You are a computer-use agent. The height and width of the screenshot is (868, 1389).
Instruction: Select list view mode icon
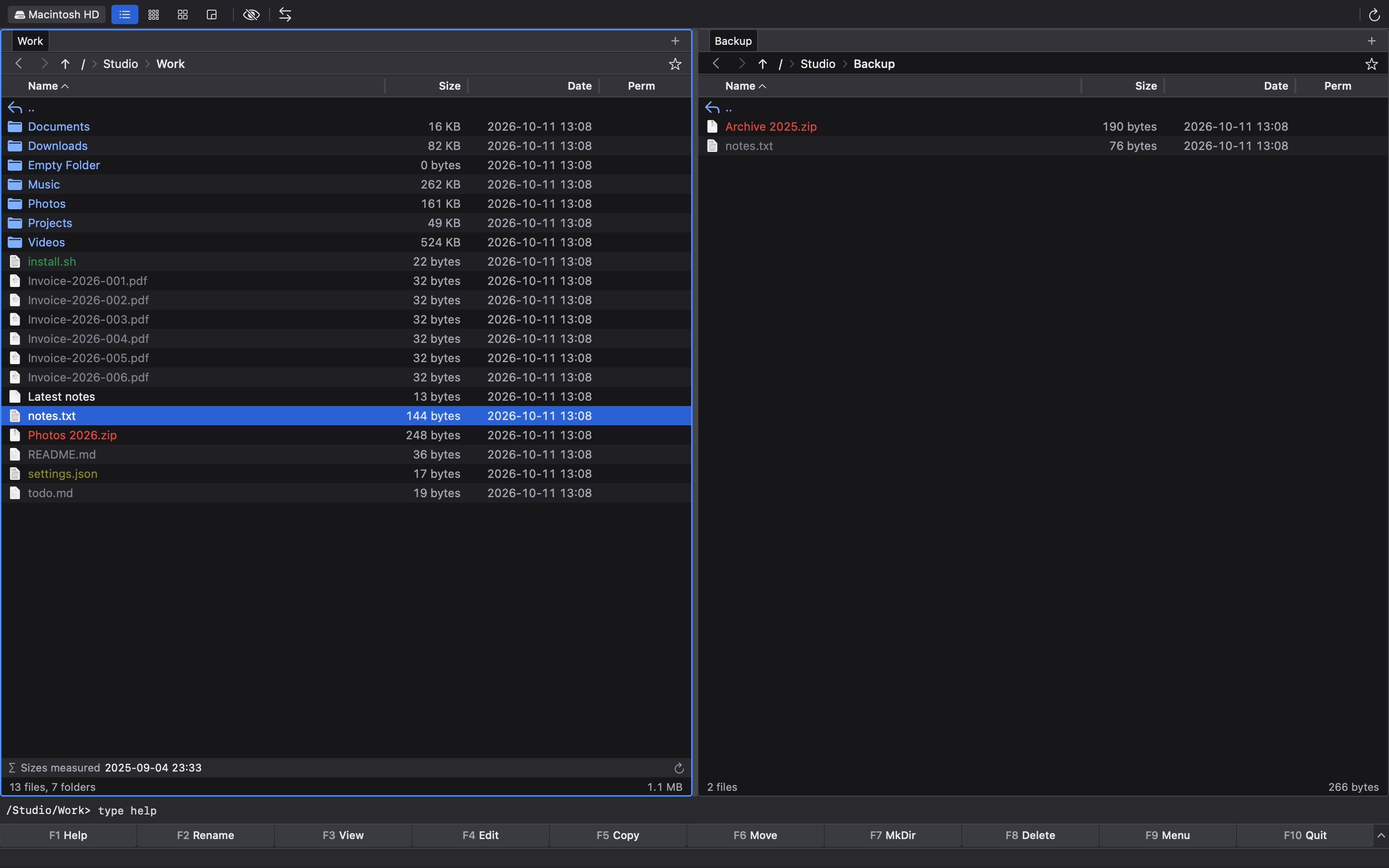pos(124,15)
